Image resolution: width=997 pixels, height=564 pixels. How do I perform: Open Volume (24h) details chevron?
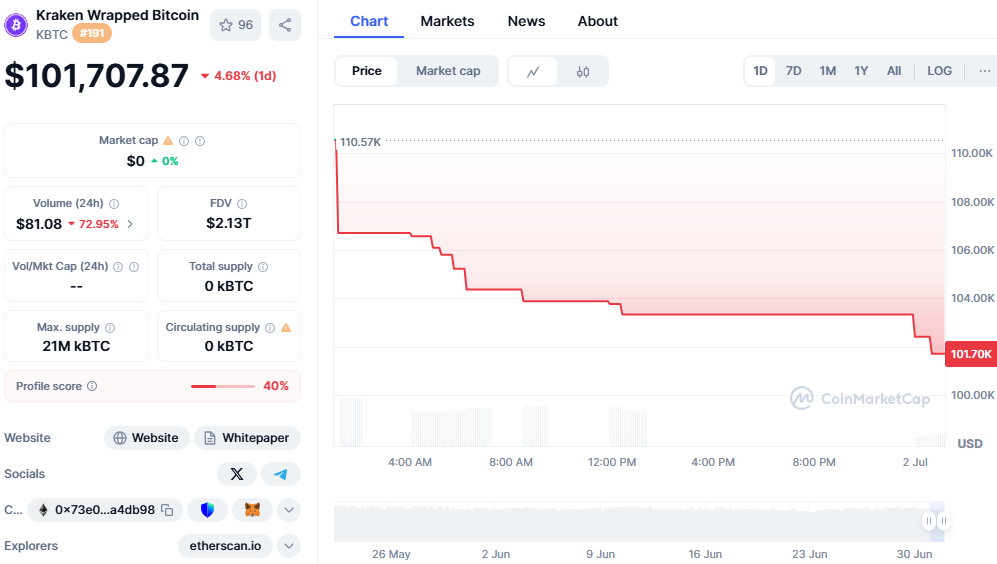(130, 224)
